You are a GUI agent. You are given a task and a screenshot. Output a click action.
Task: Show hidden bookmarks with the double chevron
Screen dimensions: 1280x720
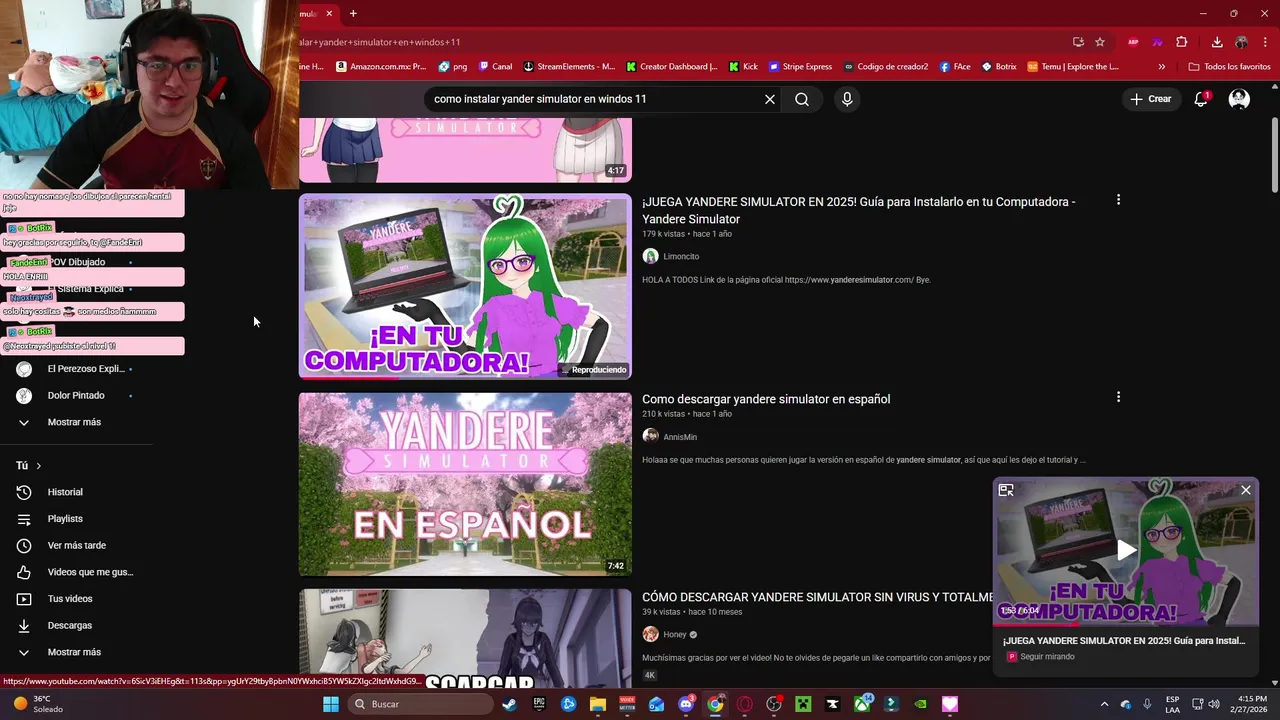coord(1161,67)
